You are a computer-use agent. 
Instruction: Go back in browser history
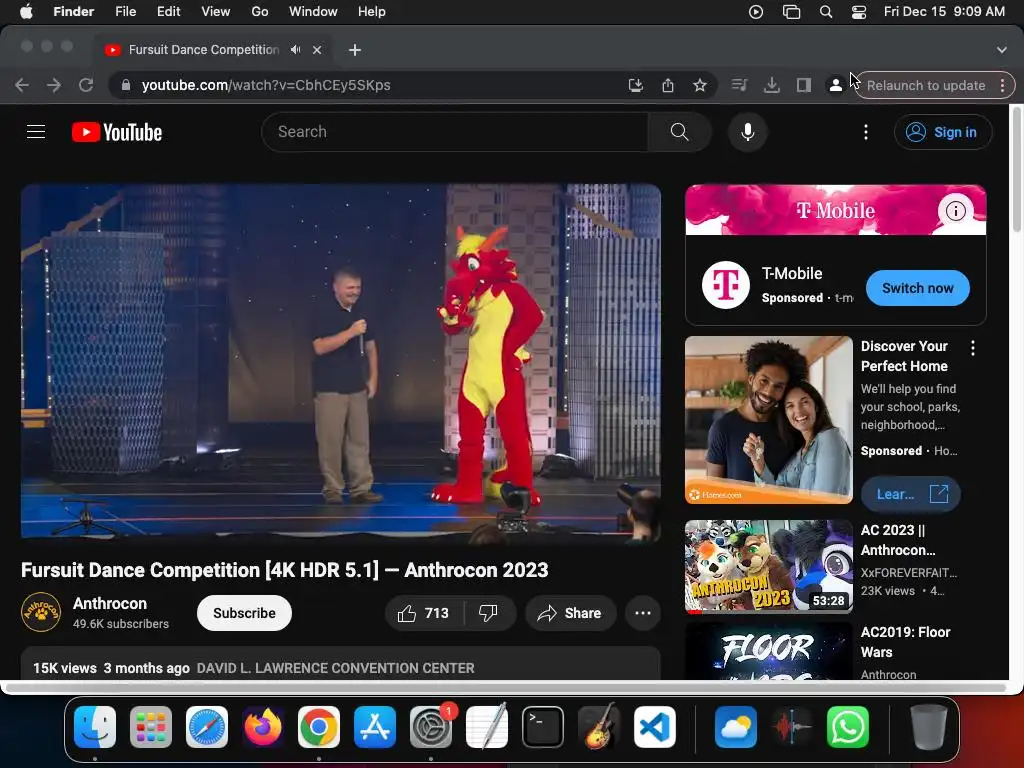point(22,85)
